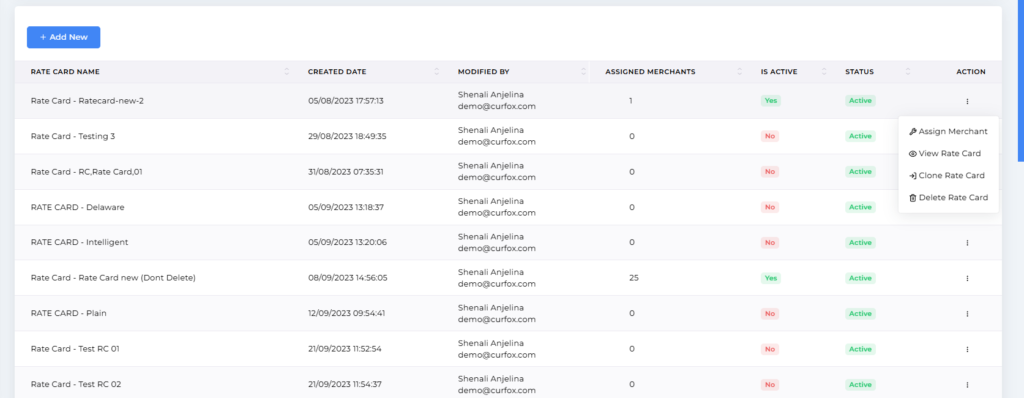The image size is (1024, 398).
Task: Click Active status badge for Testing 3
Action: coord(860,136)
